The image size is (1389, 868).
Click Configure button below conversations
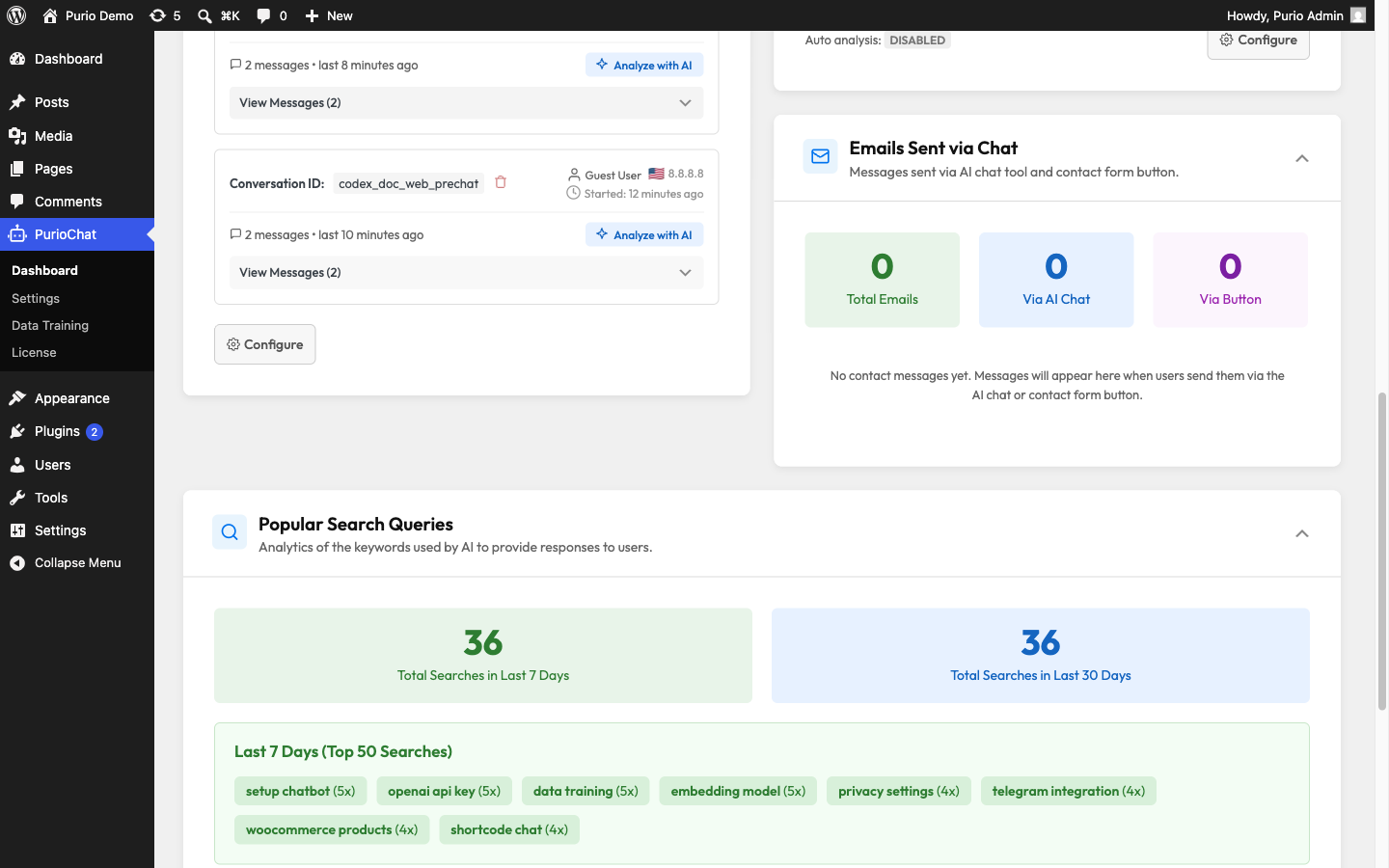pyautogui.click(x=265, y=344)
